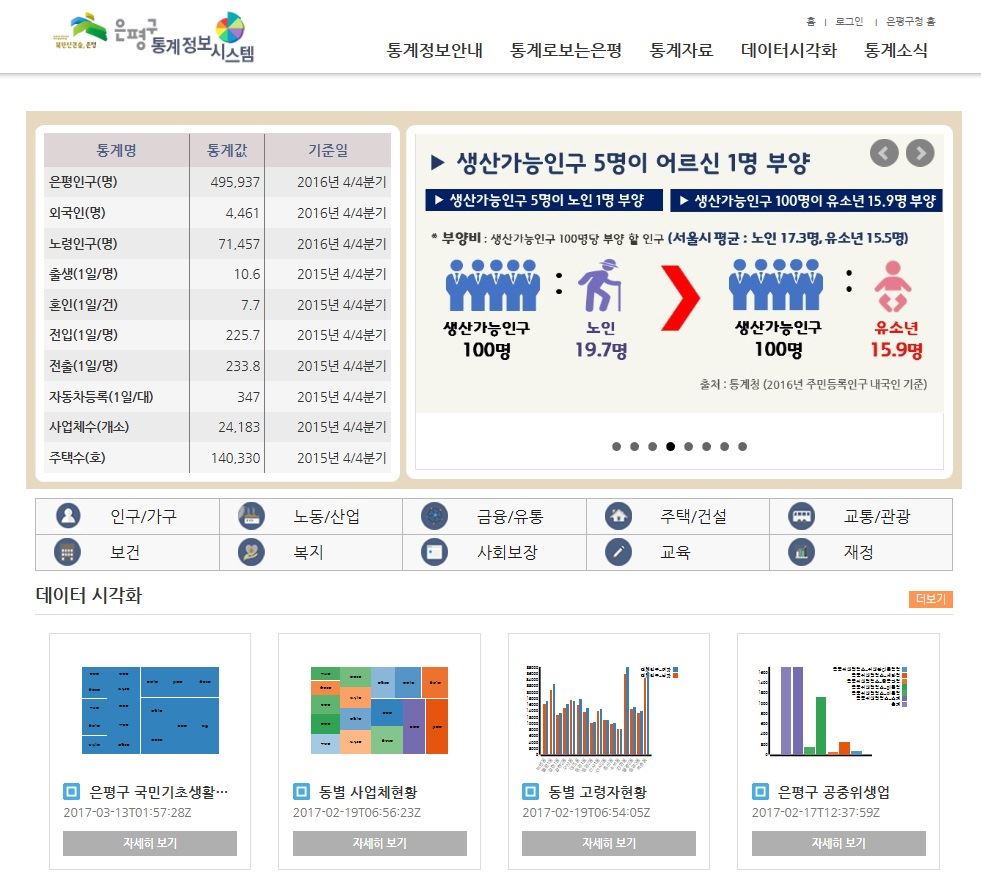Image resolution: width=981 pixels, height=875 pixels.
Task: Click the 더보기 button
Action: [930, 597]
